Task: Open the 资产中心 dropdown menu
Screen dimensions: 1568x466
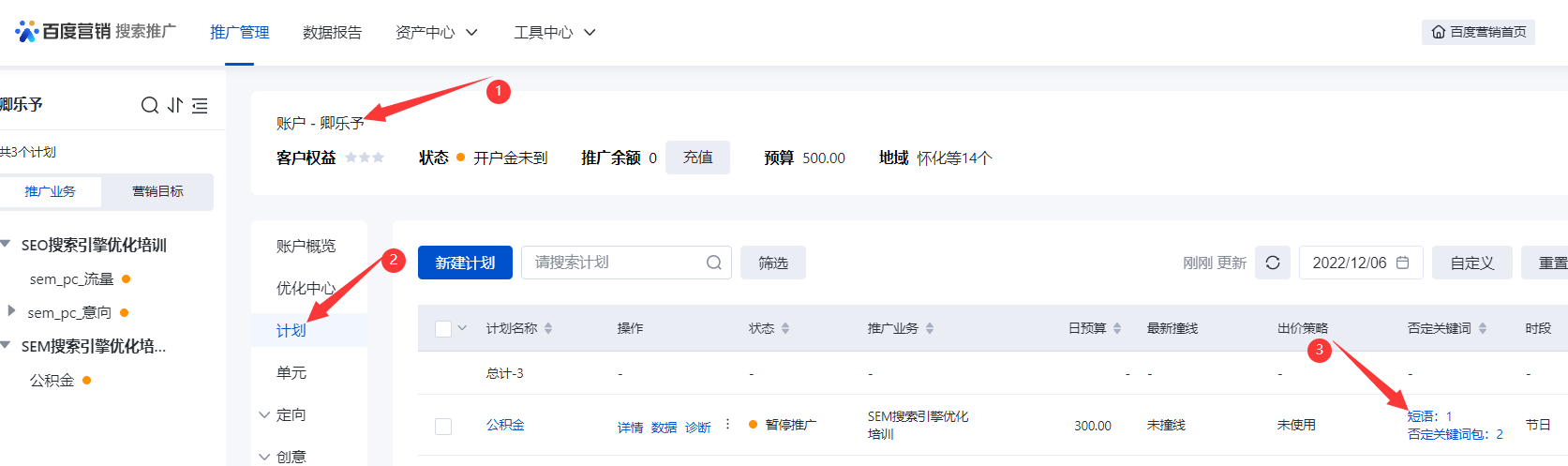Action: pyautogui.click(x=436, y=32)
